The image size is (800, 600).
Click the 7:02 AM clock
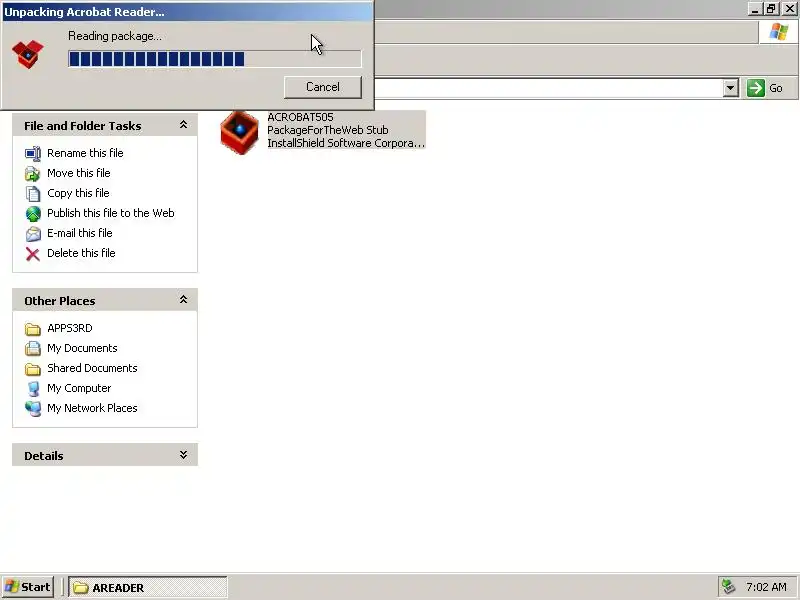point(766,587)
